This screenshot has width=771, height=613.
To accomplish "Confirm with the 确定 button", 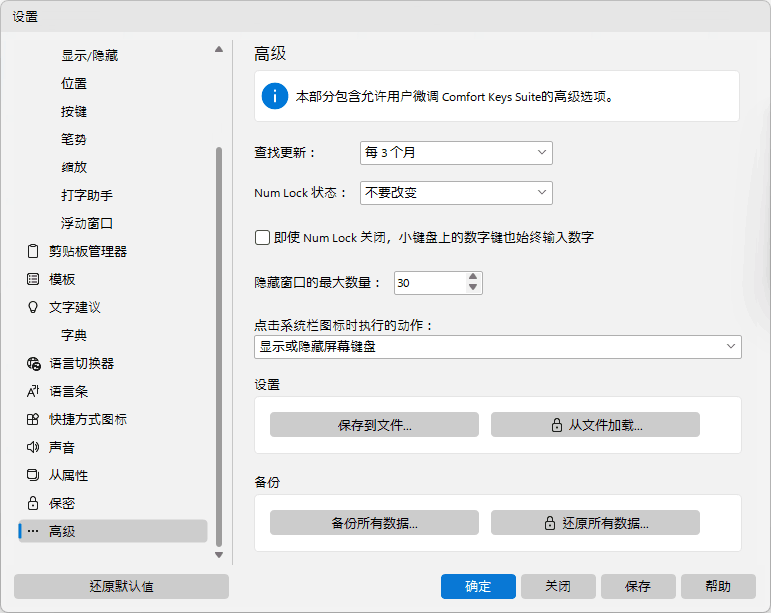I will [x=478, y=586].
